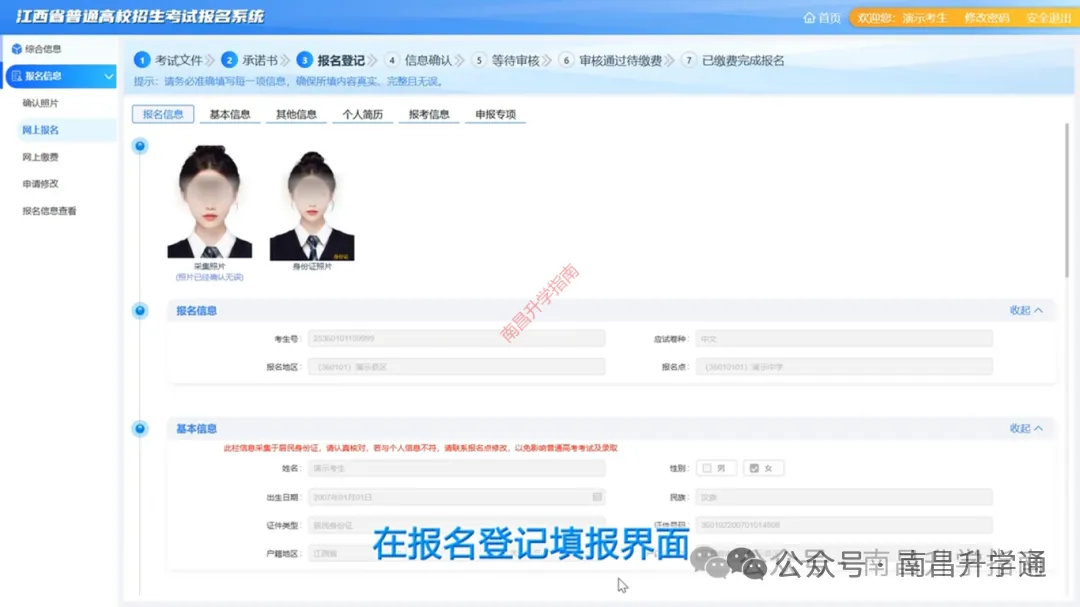Click step 3 circle 报名登记
The image size is (1080, 607).
pyautogui.click(x=304, y=60)
